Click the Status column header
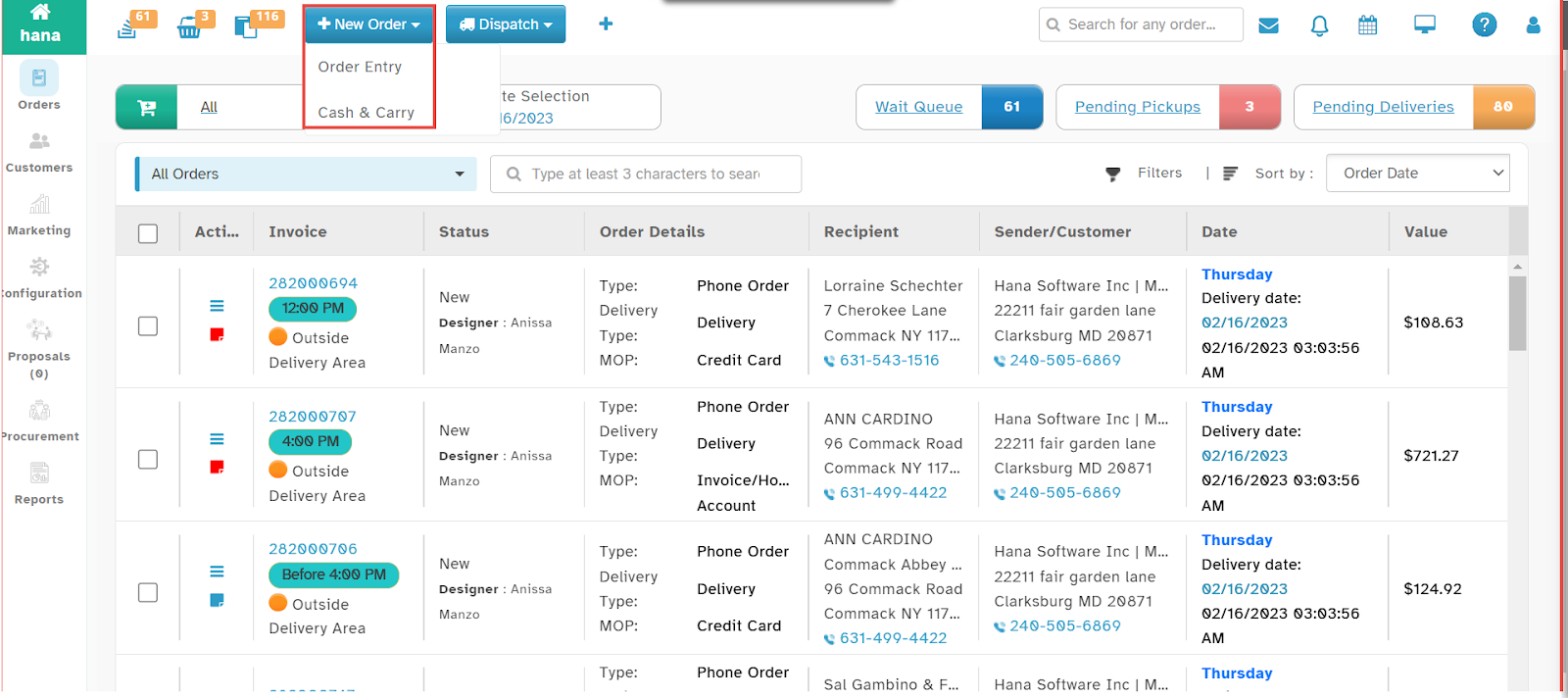 (464, 232)
